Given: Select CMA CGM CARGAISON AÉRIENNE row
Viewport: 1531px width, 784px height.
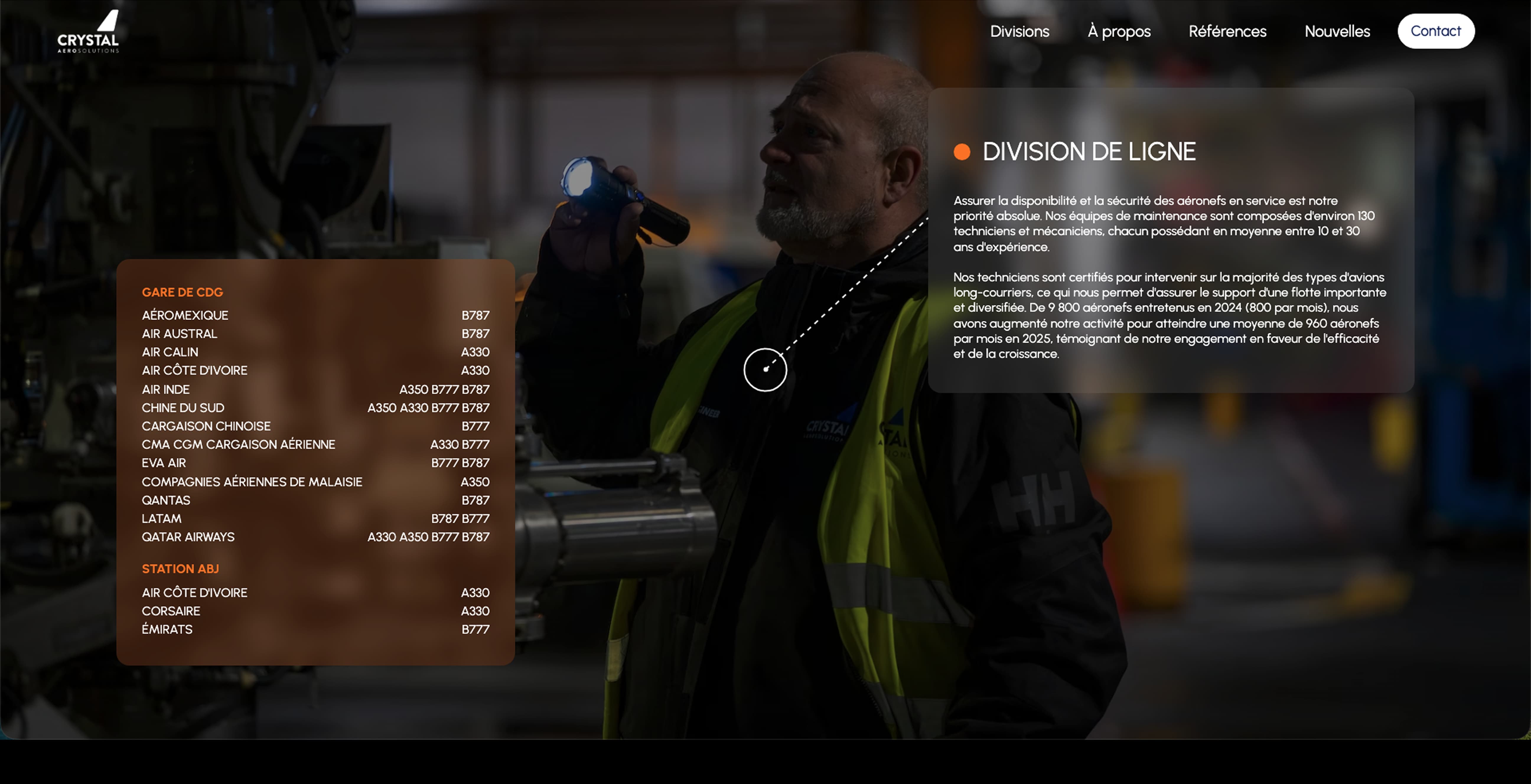Looking at the screenshot, I should coord(316,445).
